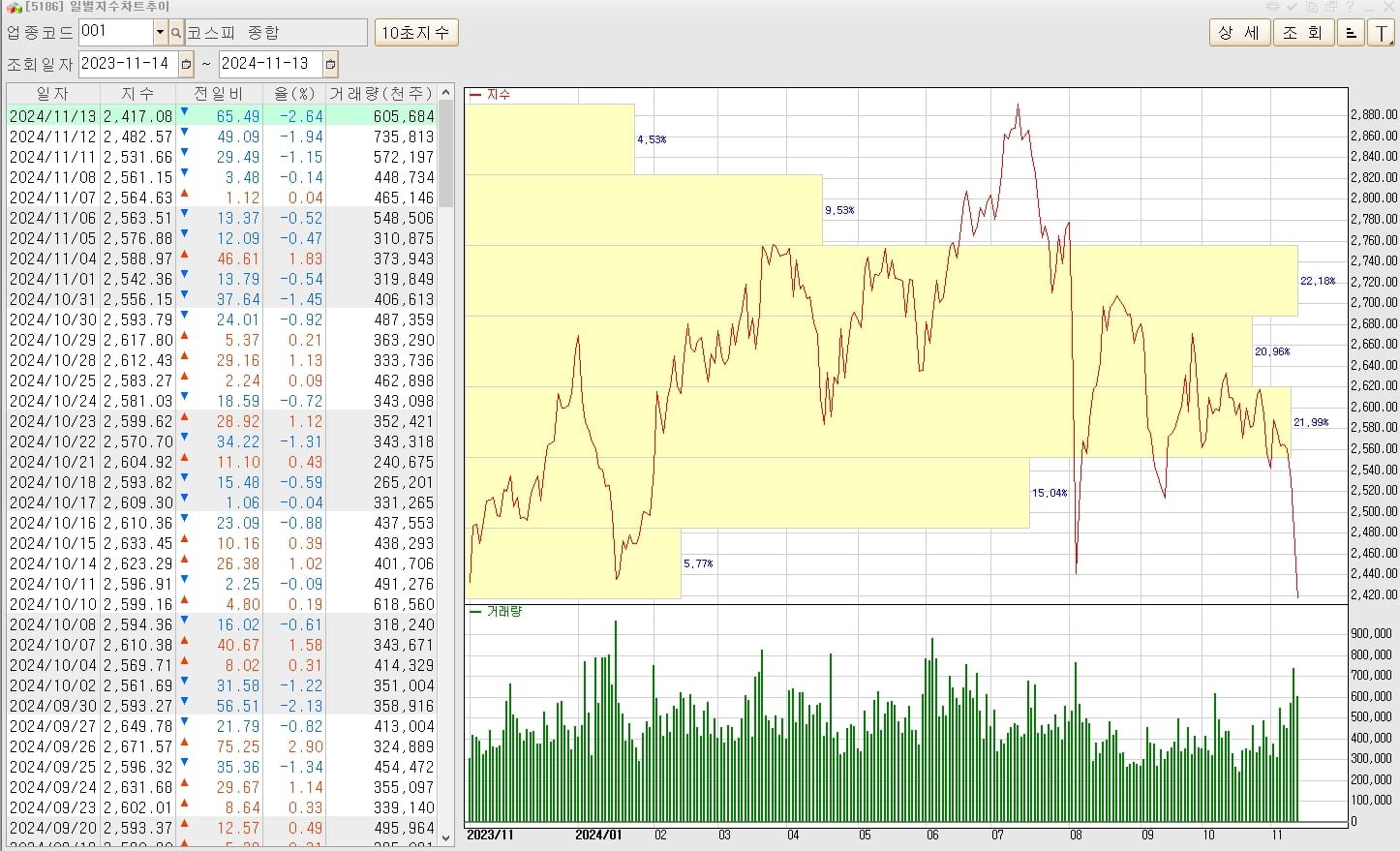Click the faded help question mark icon

tap(1350, 7)
